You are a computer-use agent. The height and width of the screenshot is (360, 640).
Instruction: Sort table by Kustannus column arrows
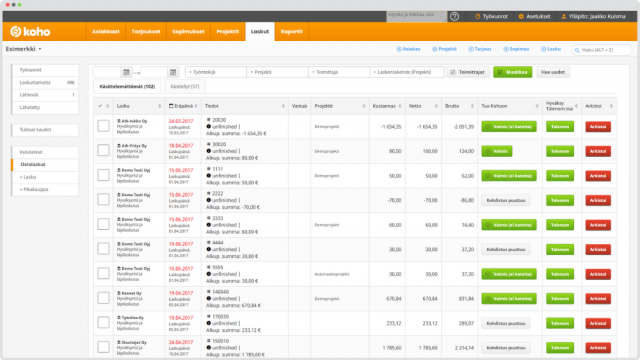[400, 106]
